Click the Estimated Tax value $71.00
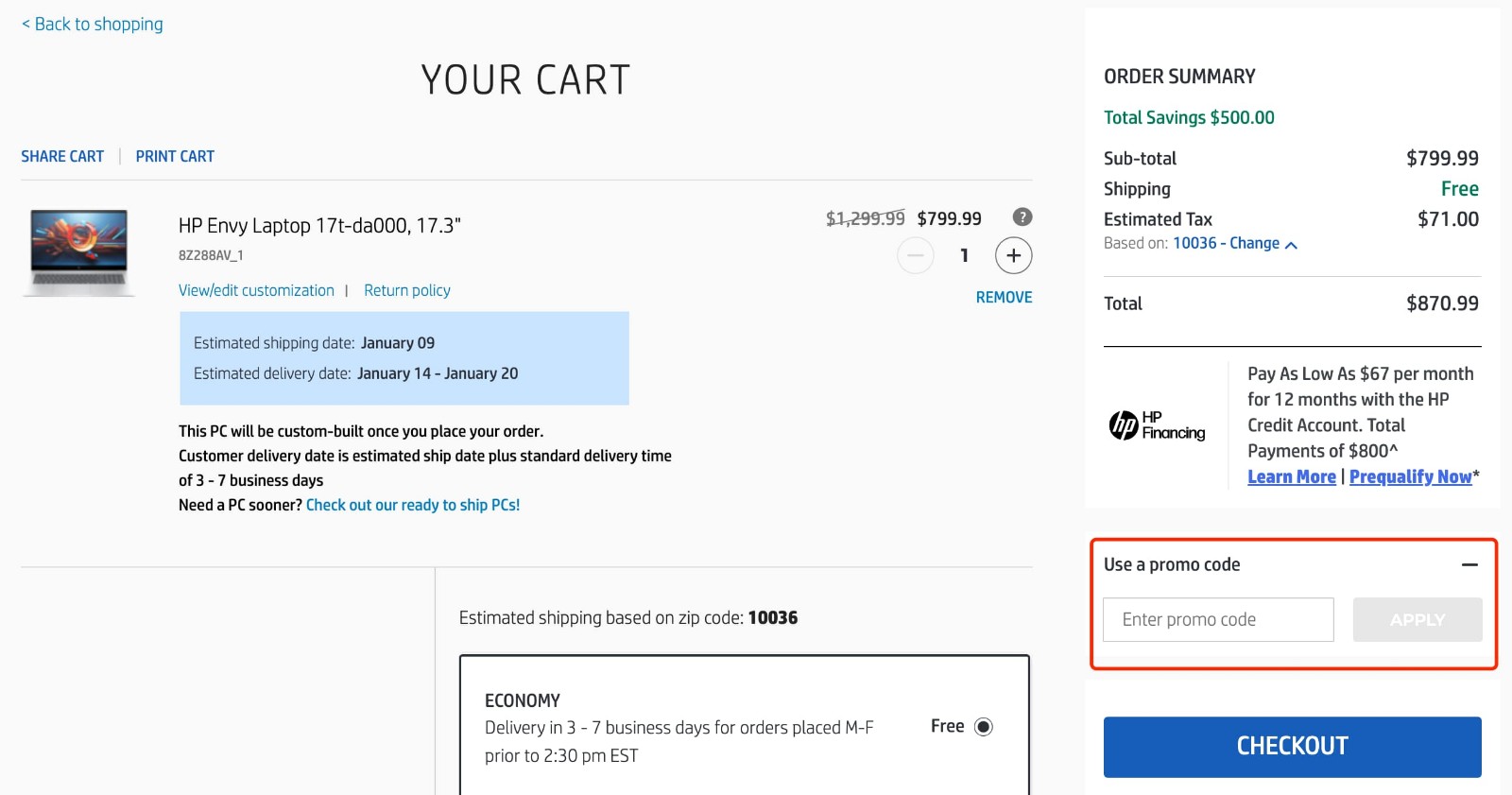 coord(1448,219)
